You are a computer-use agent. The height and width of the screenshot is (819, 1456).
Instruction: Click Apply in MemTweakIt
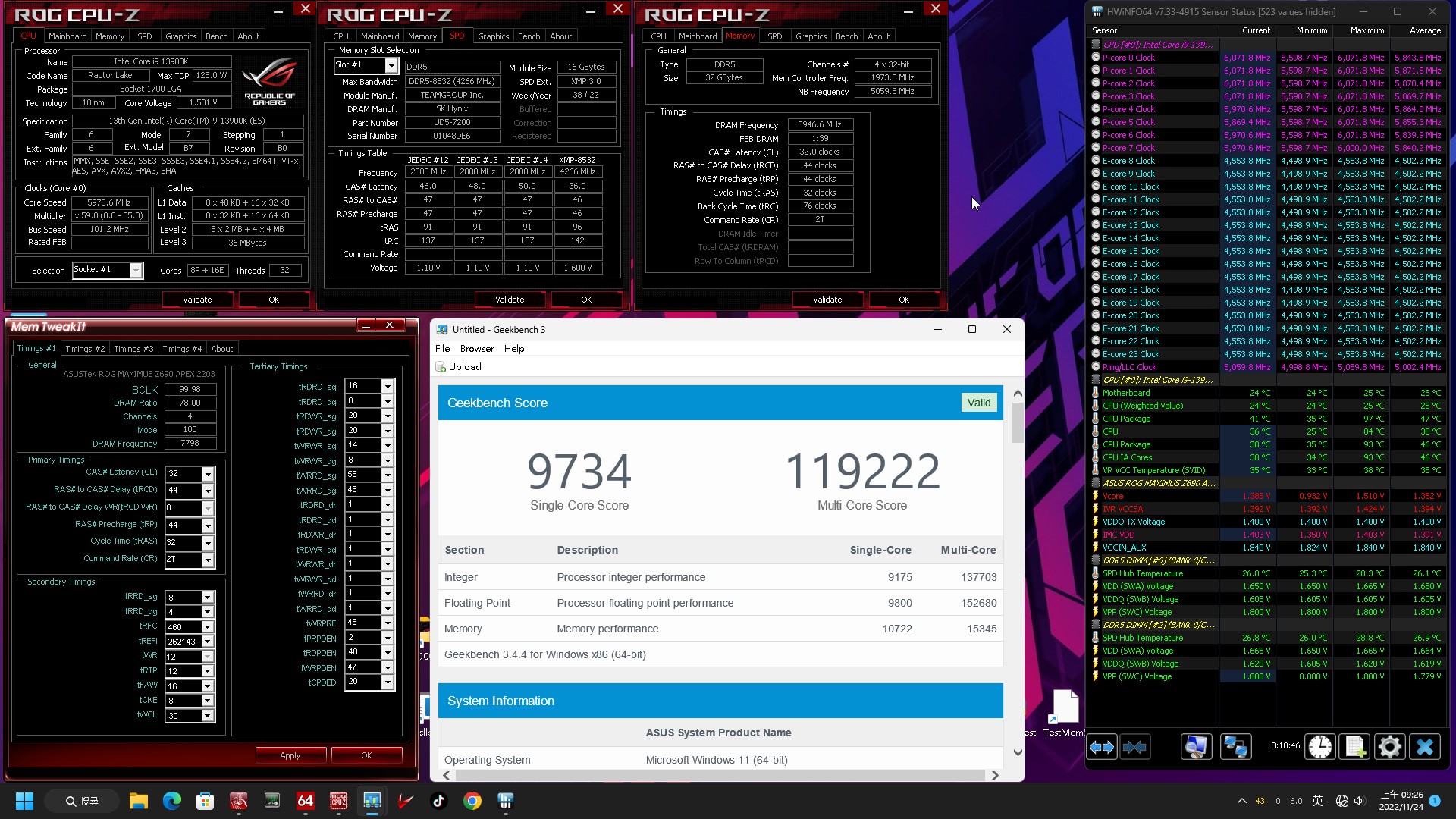point(290,755)
